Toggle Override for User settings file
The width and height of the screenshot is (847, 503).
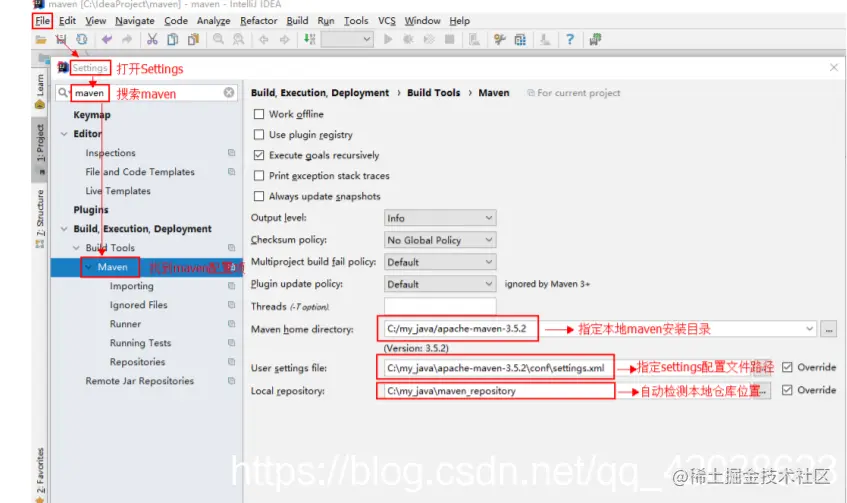click(x=788, y=367)
